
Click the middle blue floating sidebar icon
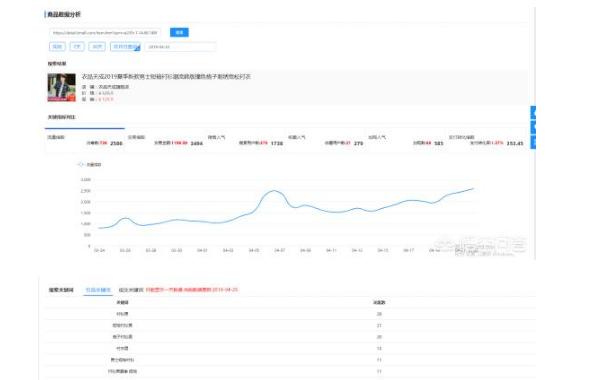point(533,127)
